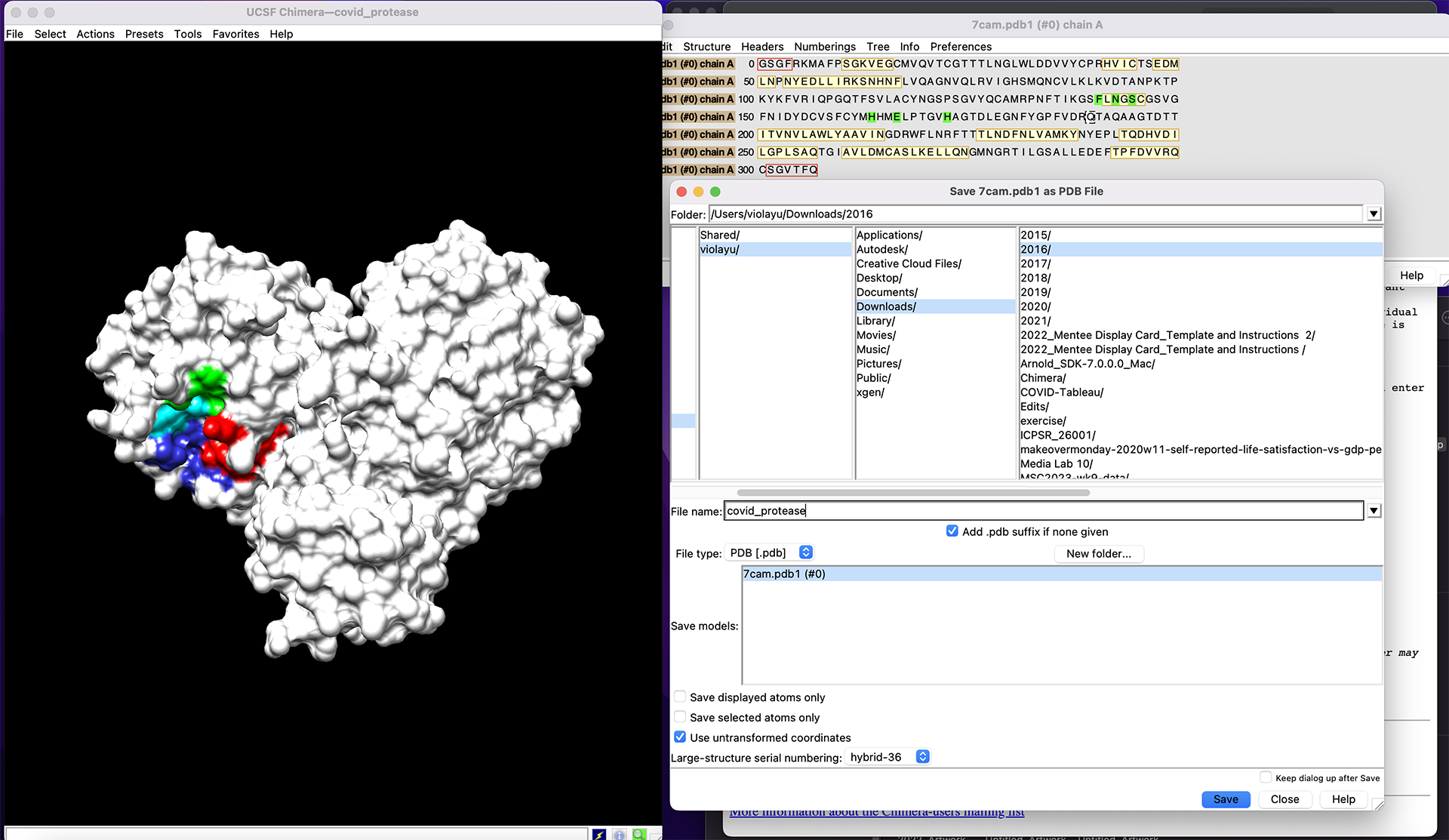Click the highlighted FLNGS residues in sequence row 100
The height and width of the screenshot is (840, 1449).
[x=1115, y=99]
